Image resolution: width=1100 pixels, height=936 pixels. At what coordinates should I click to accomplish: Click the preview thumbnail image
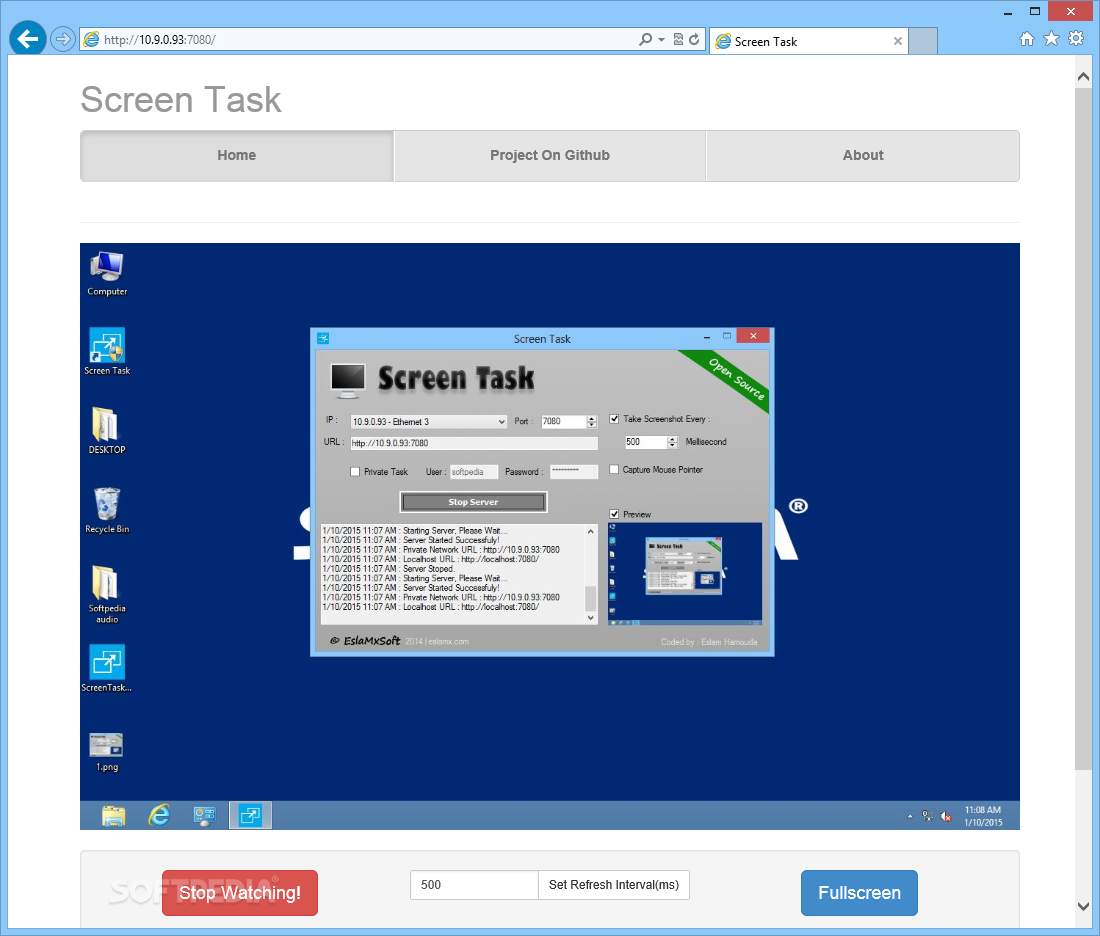pos(685,573)
